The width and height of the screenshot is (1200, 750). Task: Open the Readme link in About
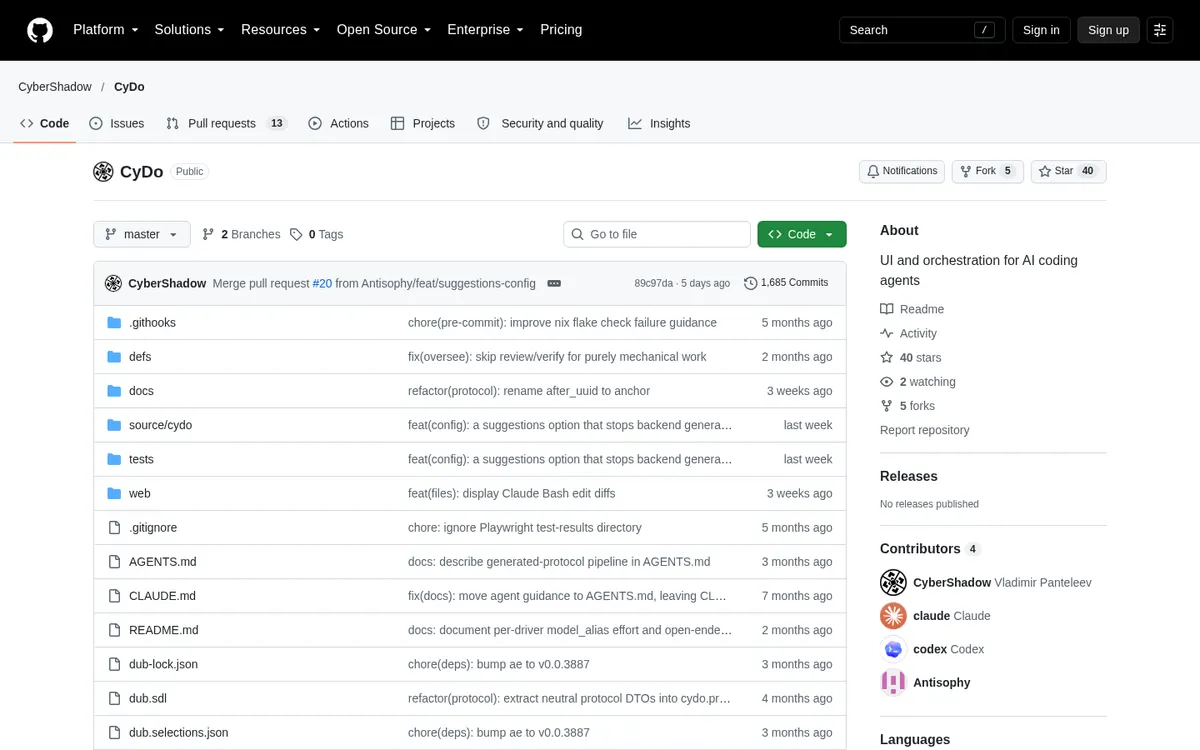pos(912,309)
